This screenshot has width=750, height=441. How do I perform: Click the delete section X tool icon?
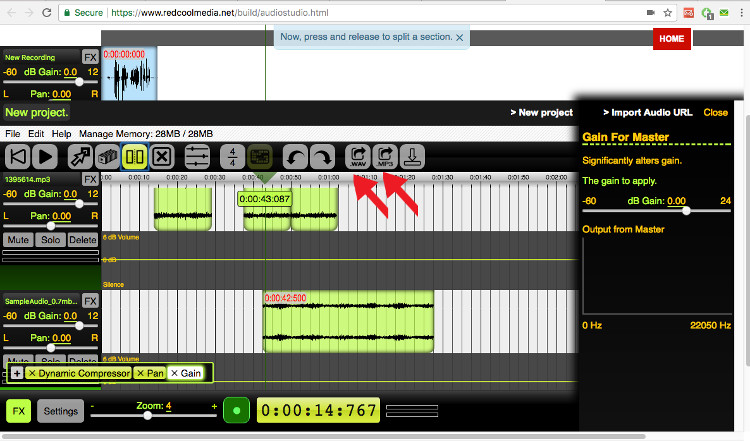tap(163, 156)
